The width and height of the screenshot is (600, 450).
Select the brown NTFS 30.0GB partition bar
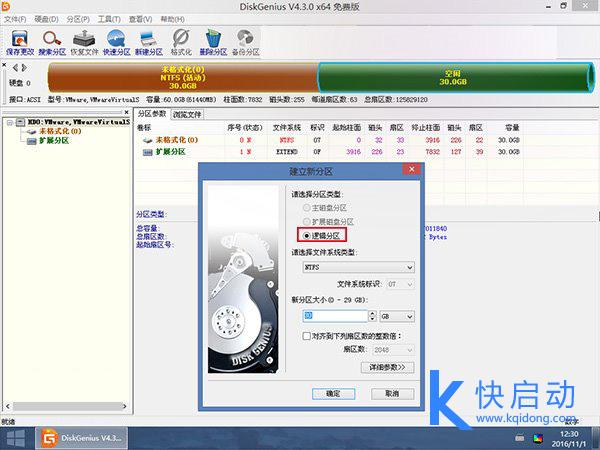click(x=183, y=78)
